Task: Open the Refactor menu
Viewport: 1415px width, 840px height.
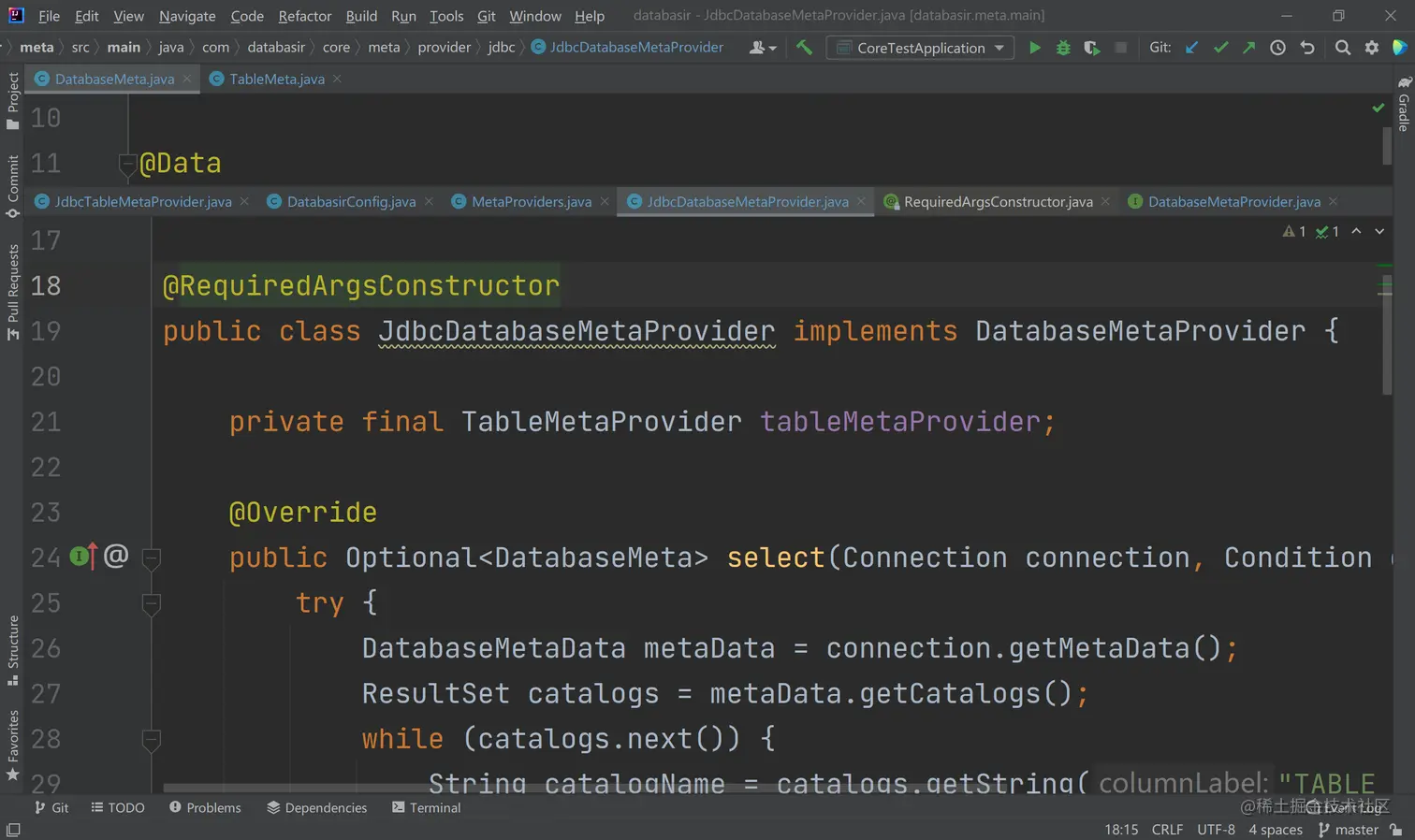Action: pos(304,16)
